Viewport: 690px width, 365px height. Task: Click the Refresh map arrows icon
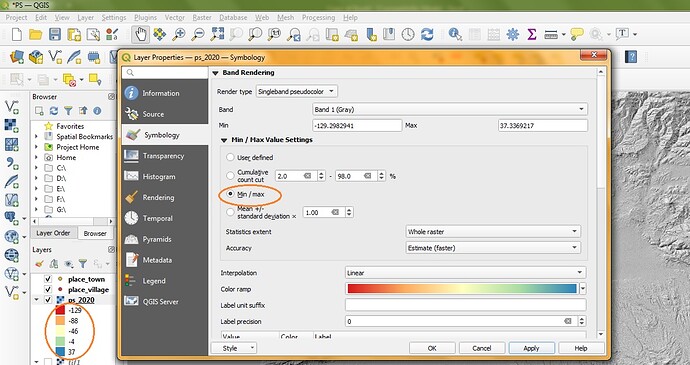point(427,34)
